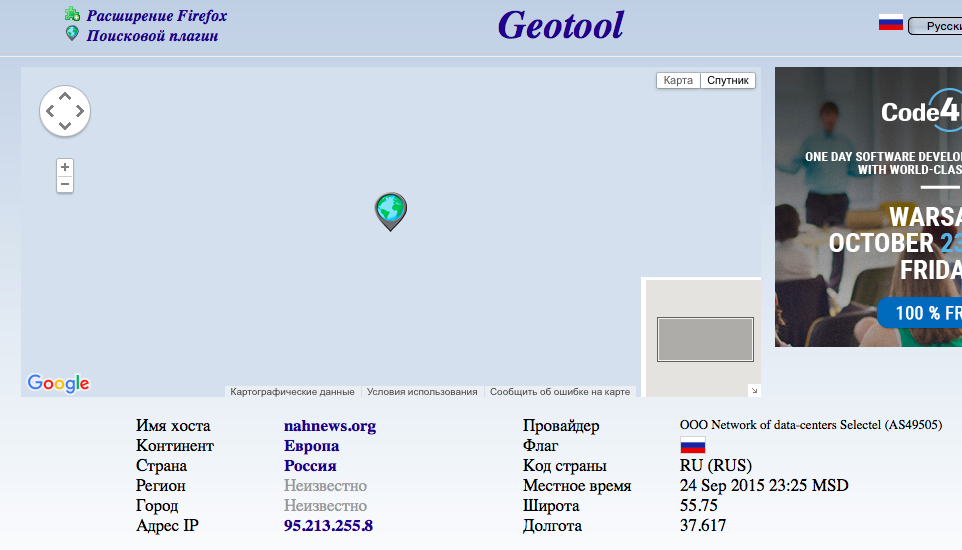Open Картографические данные link
Image resolution: width=962 pixels, height=550 pixels.
292,392
